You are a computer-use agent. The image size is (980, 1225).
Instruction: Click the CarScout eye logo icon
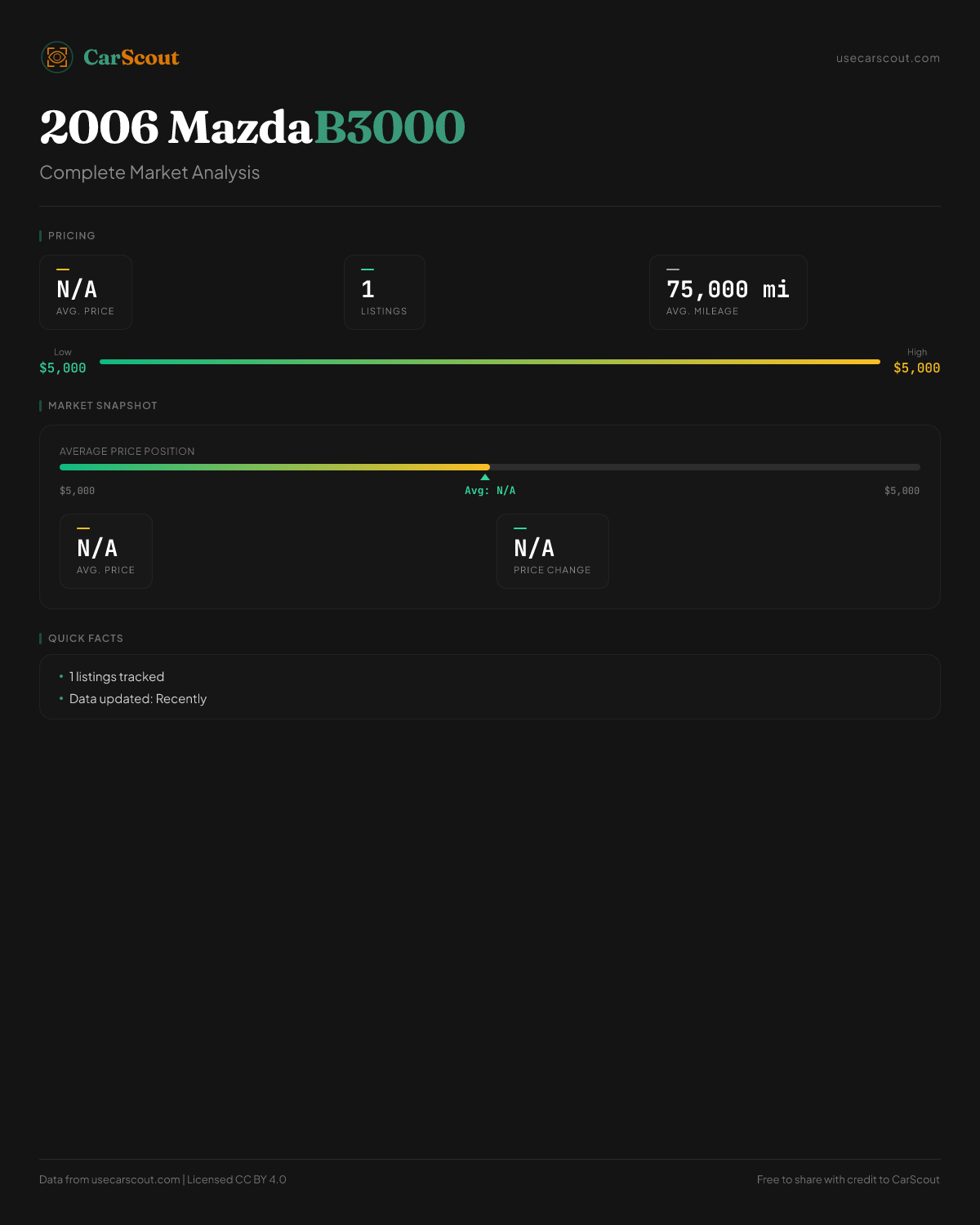tap(57, 57)
